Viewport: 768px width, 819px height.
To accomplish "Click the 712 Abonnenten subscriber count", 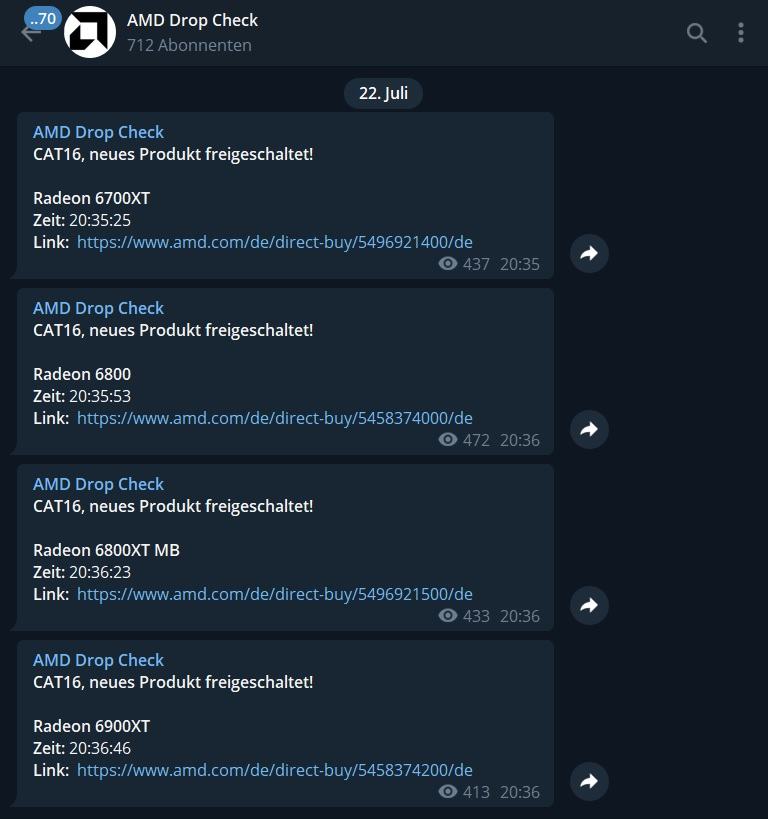I will point(189,45).
